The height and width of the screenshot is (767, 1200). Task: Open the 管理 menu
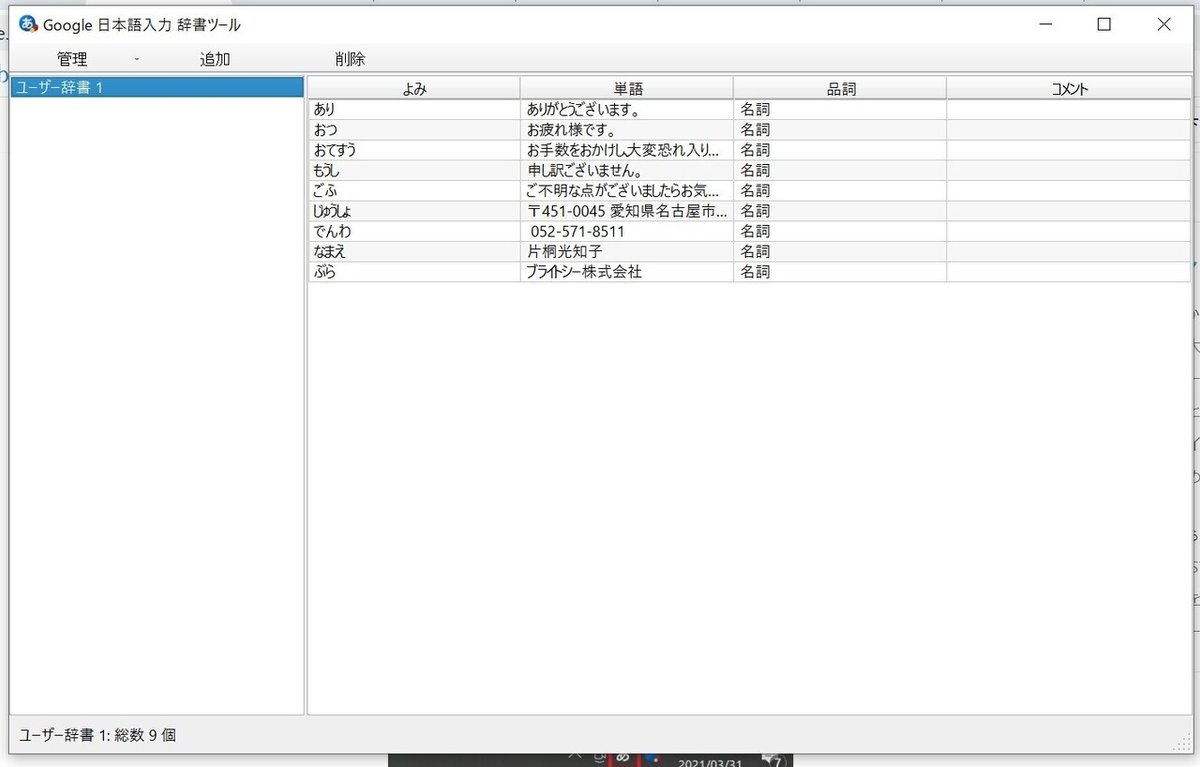pyautogui.click(x=72, y=59)
